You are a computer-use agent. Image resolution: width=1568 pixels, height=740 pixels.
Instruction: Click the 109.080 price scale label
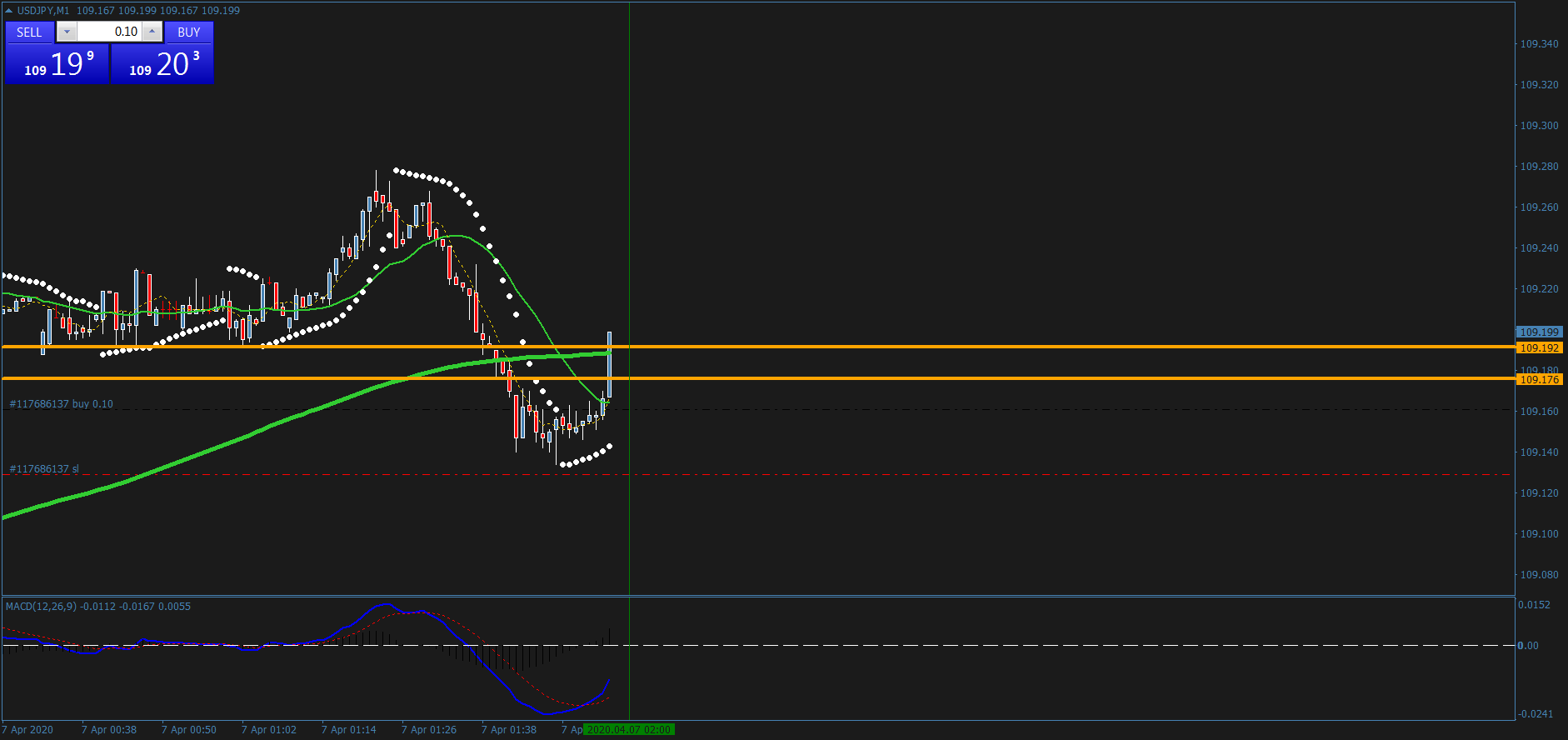click(x=1539, y=575)
